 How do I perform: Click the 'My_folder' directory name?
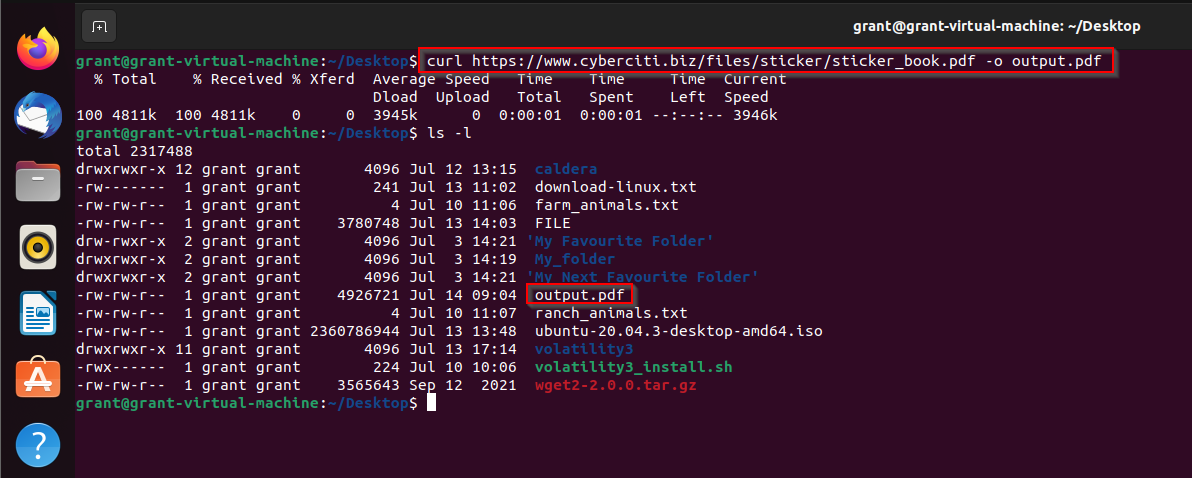point(575,259)
